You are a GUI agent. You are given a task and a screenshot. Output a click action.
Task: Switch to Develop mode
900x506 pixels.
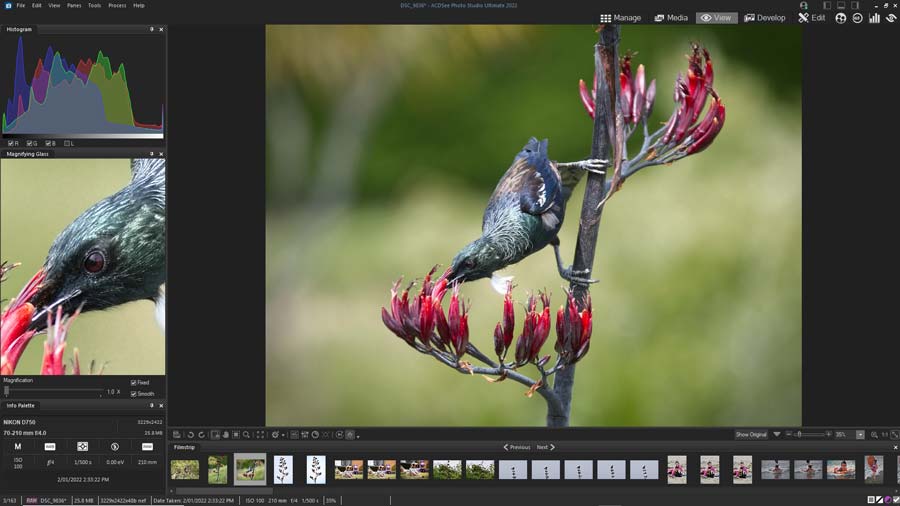[765, 18]
